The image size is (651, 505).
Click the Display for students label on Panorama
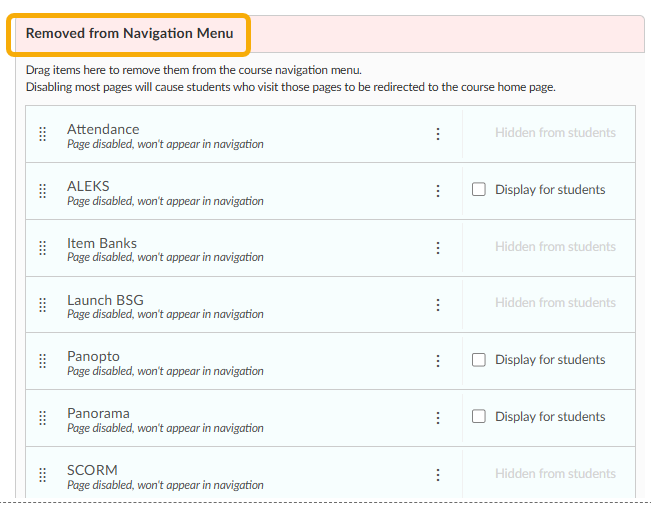point(550,416)
